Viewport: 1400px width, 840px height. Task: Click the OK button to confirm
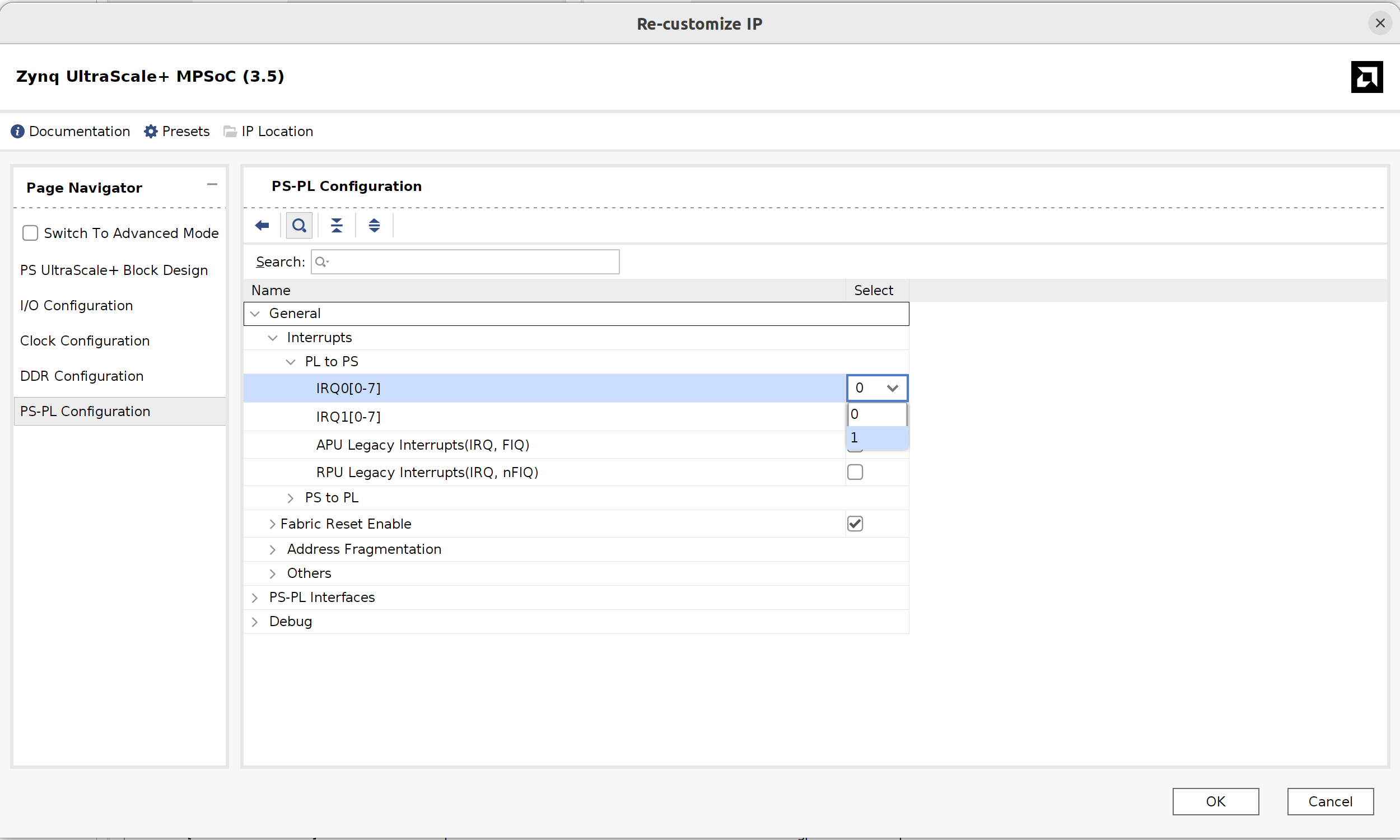1215,801
